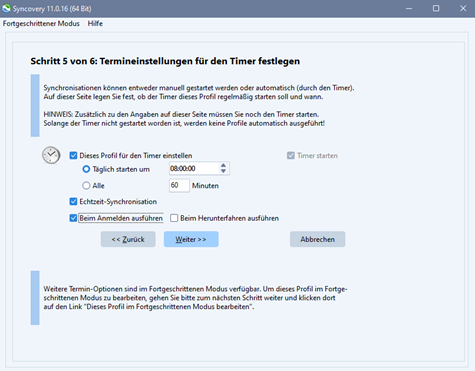Toggle 'Beim Anmelden ausführen' checkbox
Screen dimensions: 475x371
click(x=73, y=218)
